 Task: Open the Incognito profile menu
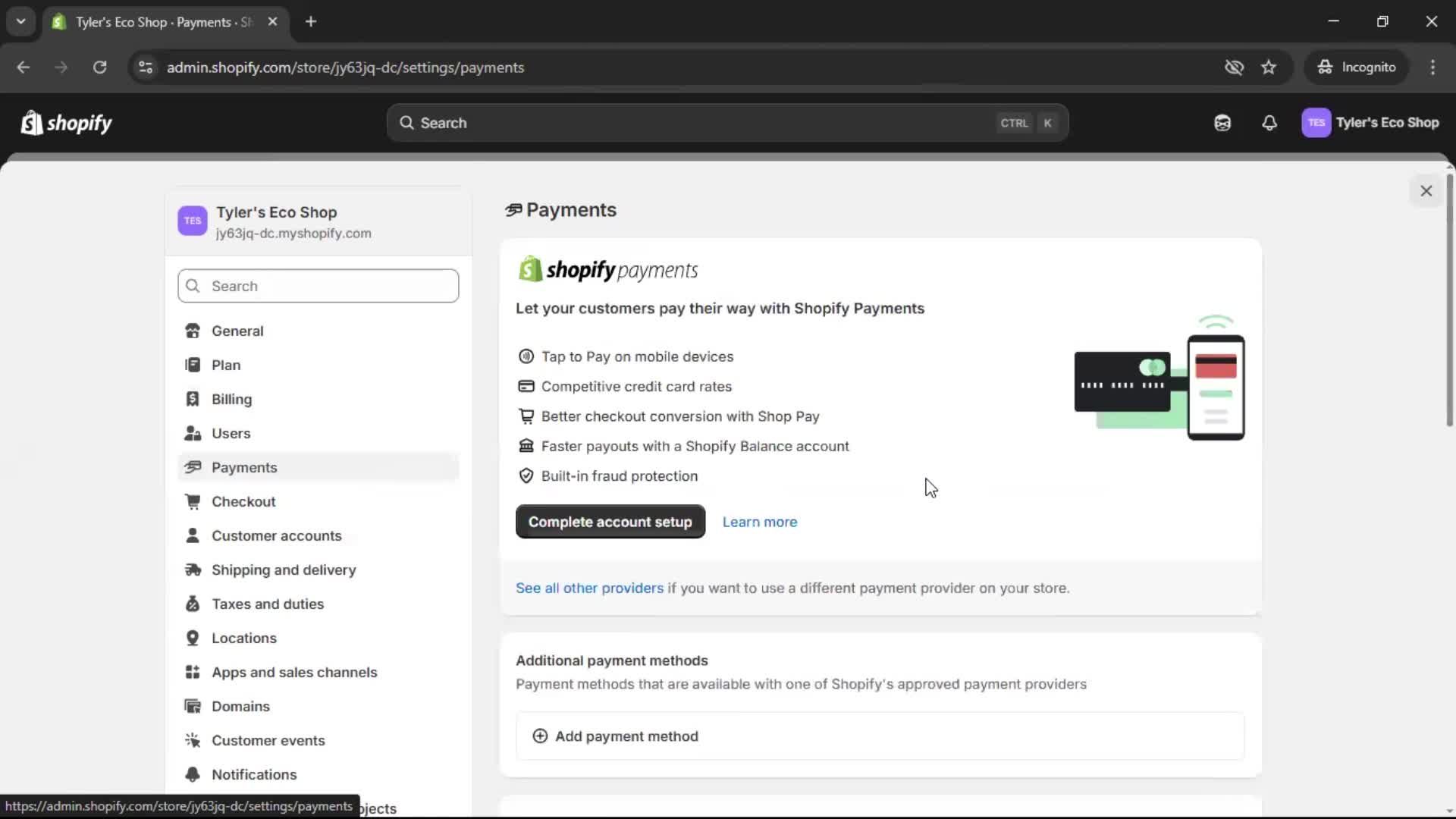point(1357,67)
